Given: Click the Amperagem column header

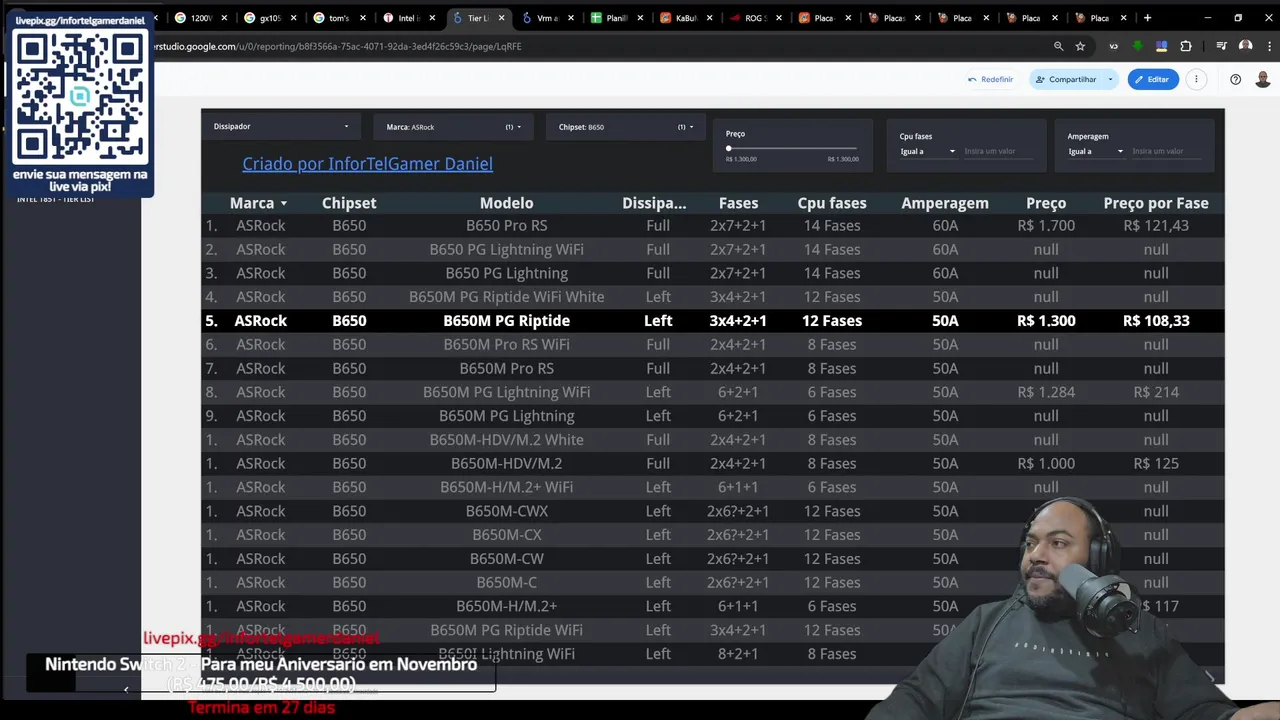Looking at the screenshot, I should point(945,203).
